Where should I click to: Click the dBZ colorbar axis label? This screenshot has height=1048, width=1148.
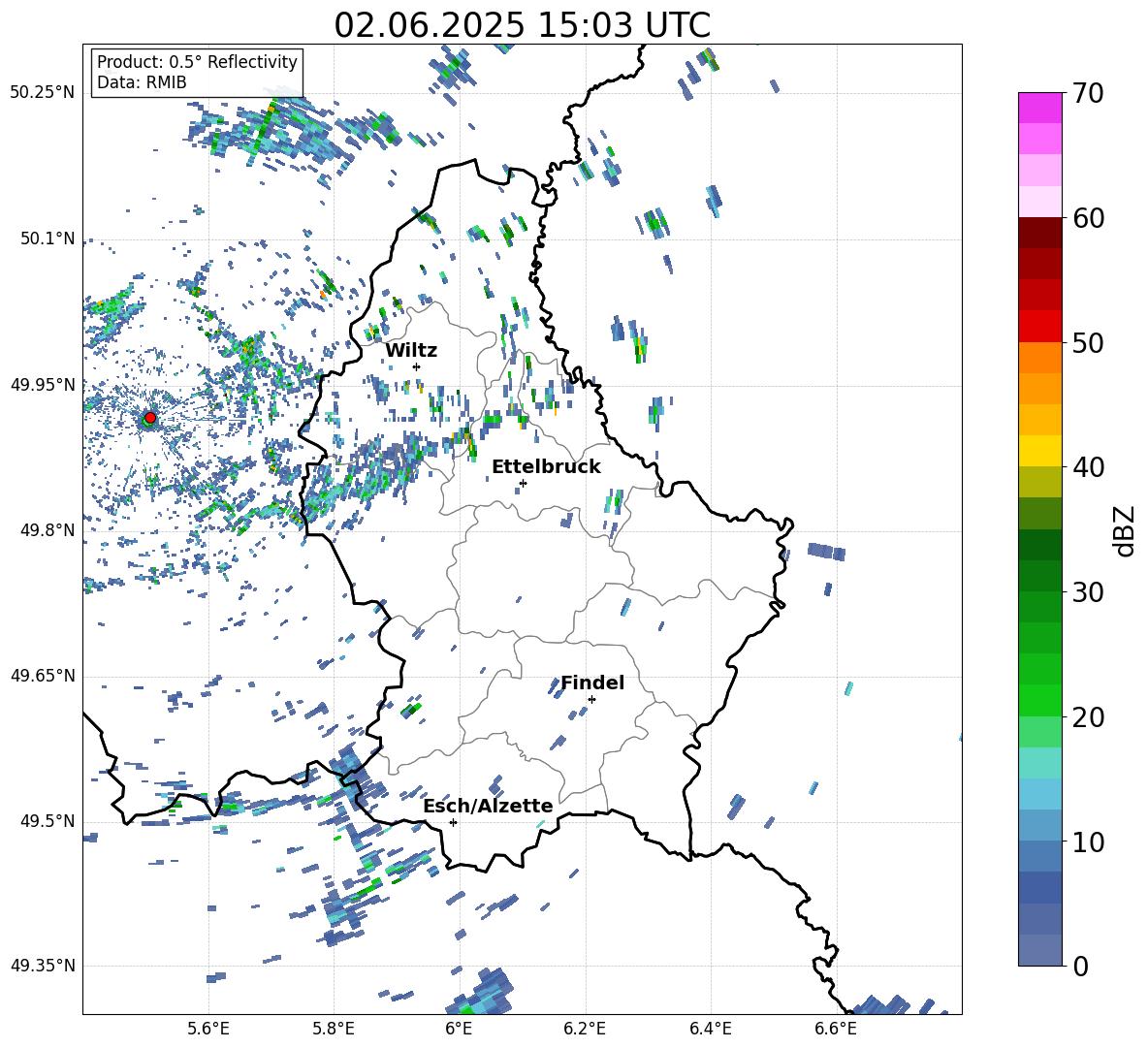click(1126, 530)
